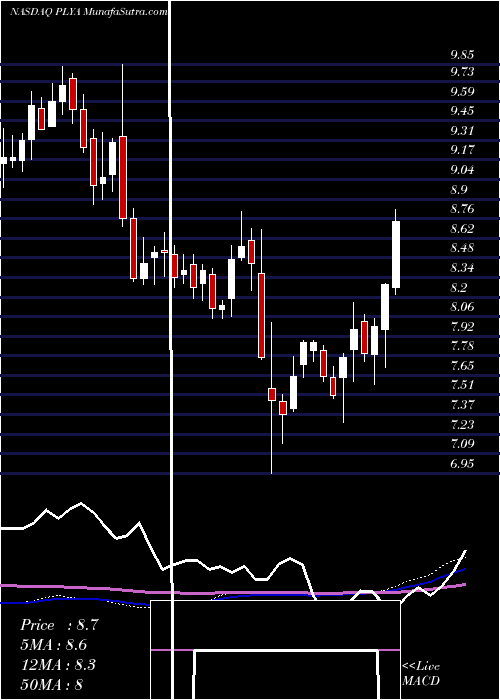500x700 pixels.
Task: Click the latest tall white candlestick nearest the price axis
Action: point(396,254)
